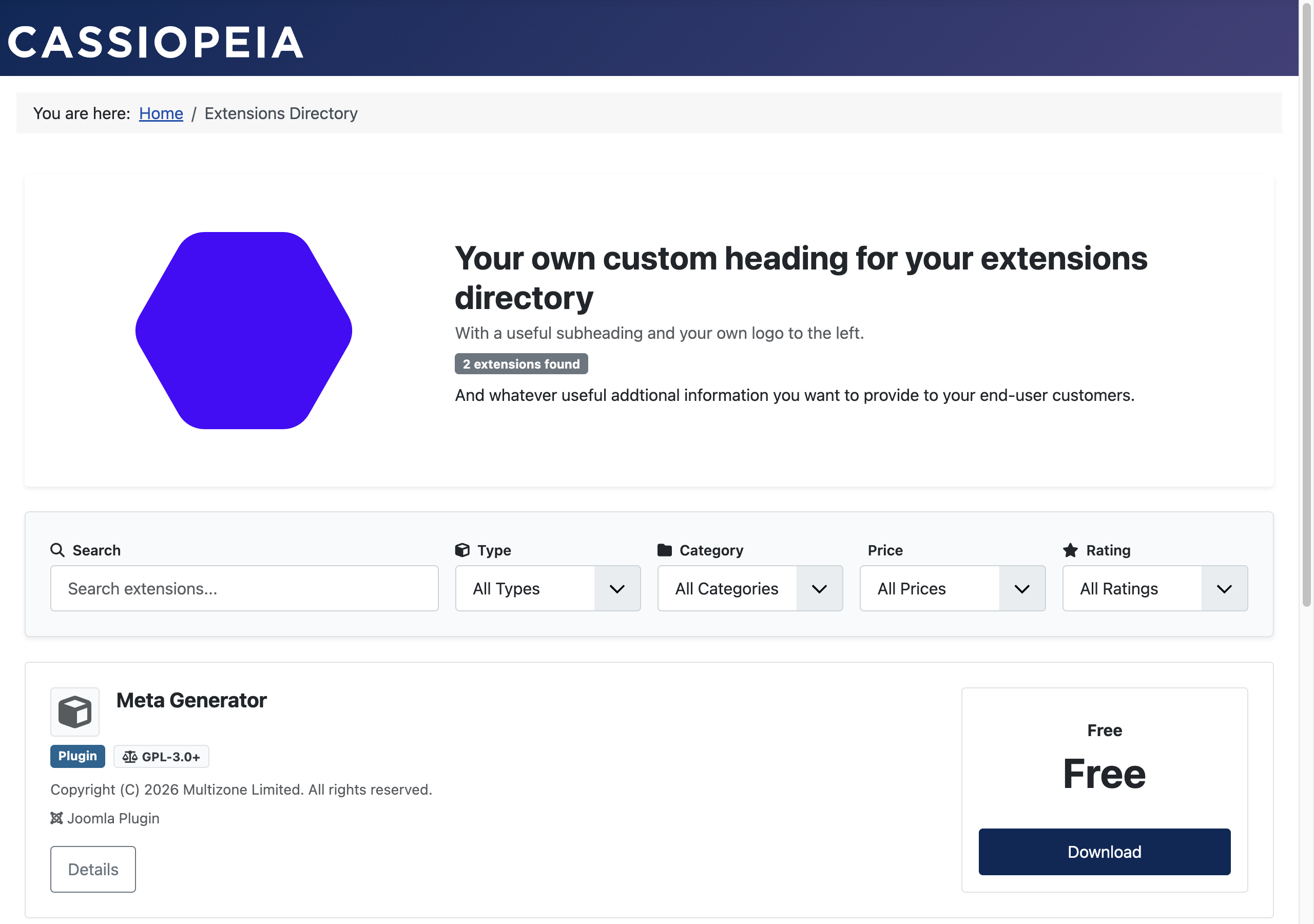This screenshot has width=1314, height=924.
Task: Click the CASSIOPEIA site logo
Action: point(155,40)
